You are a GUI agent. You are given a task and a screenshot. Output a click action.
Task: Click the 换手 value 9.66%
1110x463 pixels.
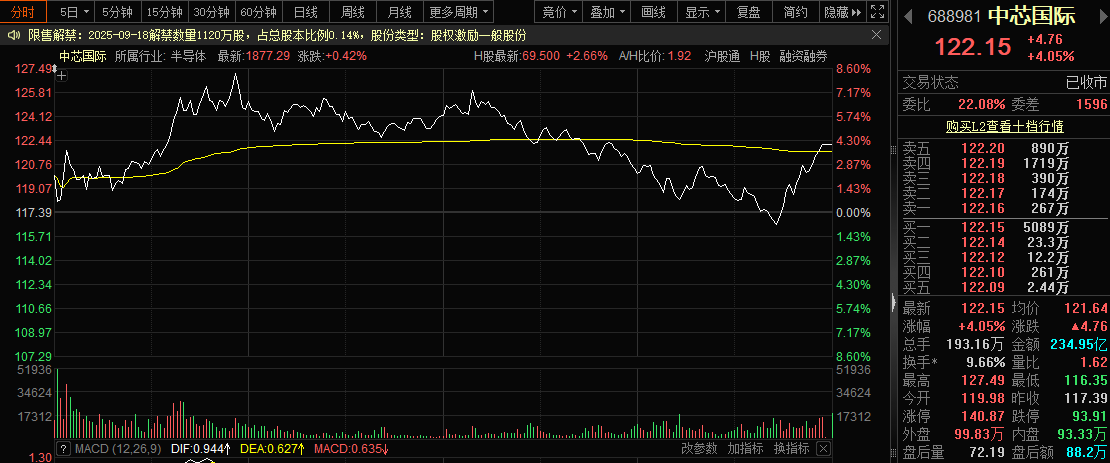tap(985, 362)
